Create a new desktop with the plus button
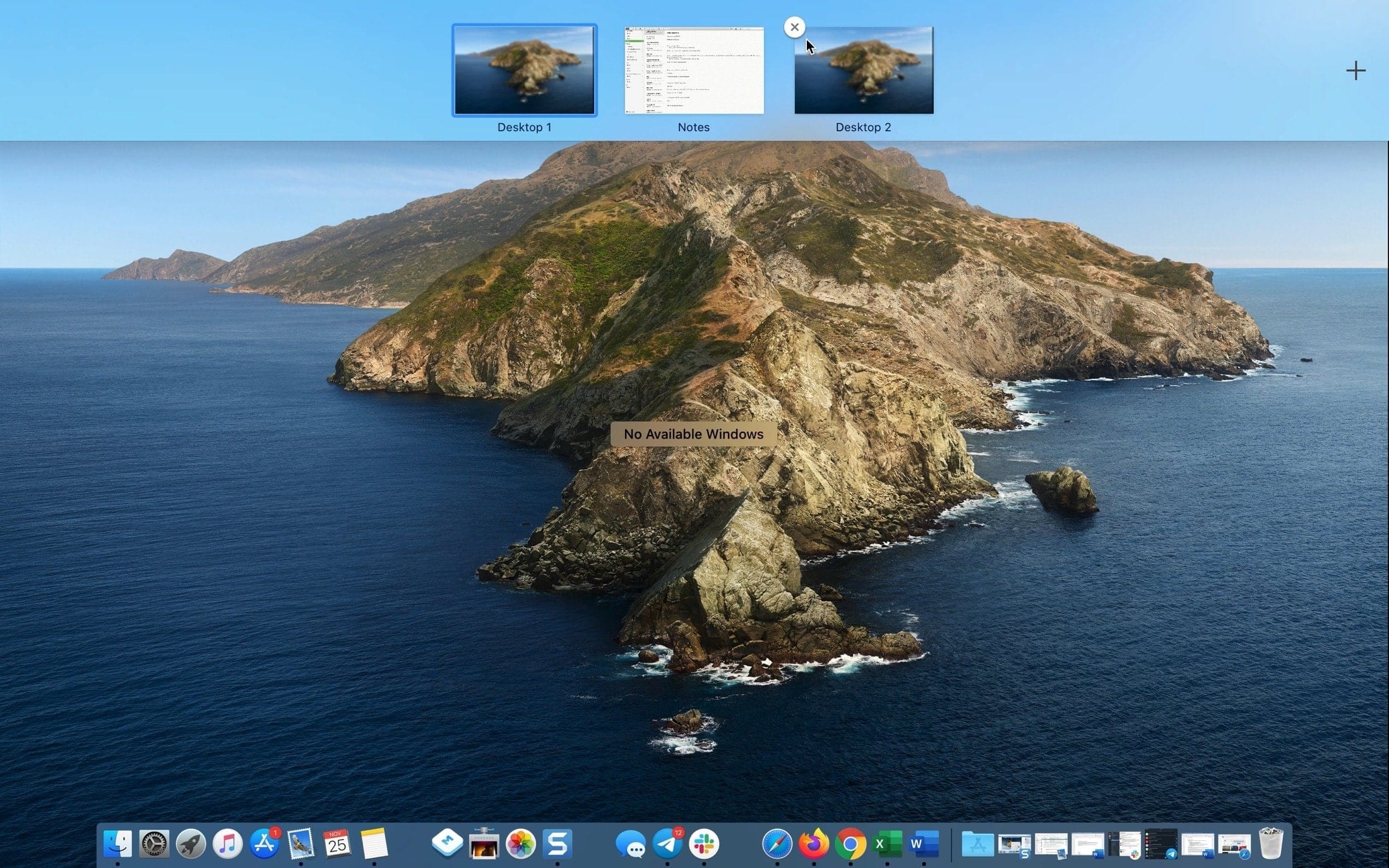Screen dimensions: 1389x868 [x=1356, y=70]
